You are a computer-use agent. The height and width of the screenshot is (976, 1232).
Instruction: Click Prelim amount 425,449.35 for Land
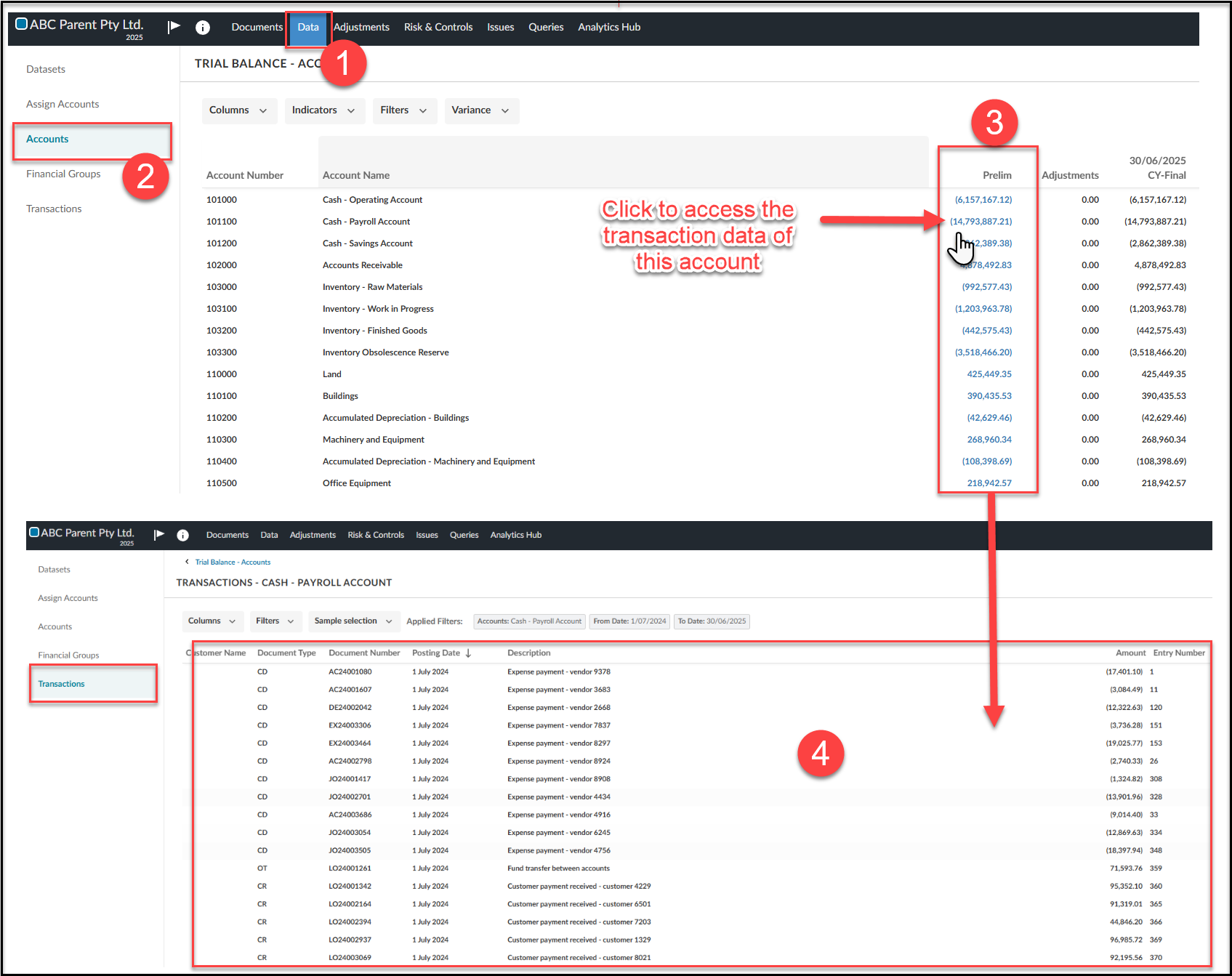989,374
